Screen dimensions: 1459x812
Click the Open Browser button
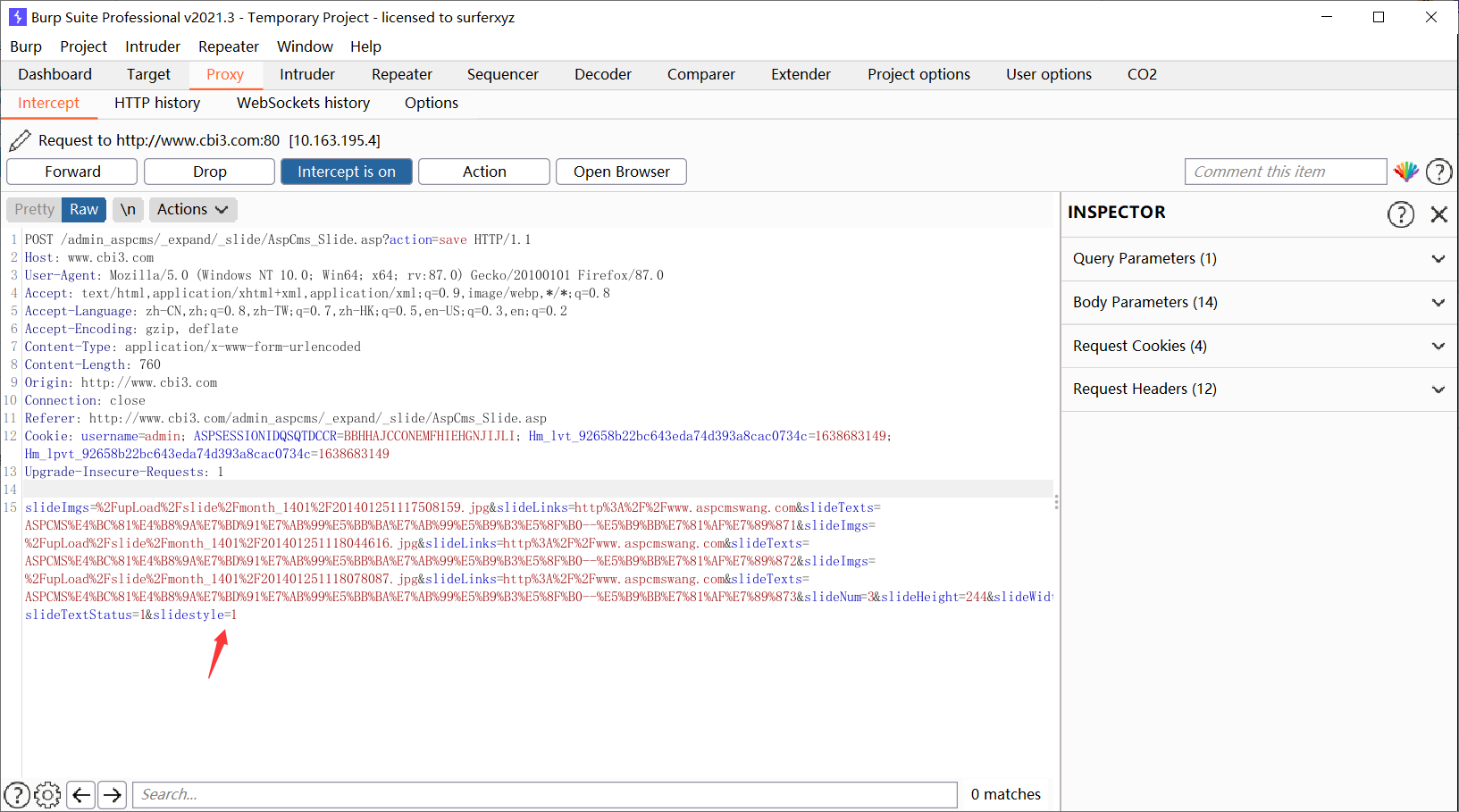[622, 172]
